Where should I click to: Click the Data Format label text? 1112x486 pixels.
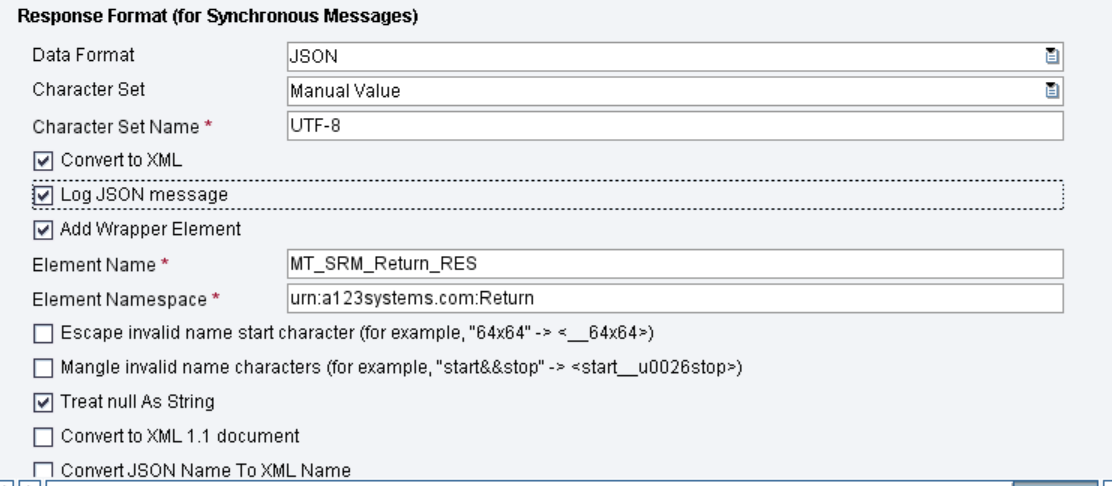pyautogui.click(x=83, y=55)
